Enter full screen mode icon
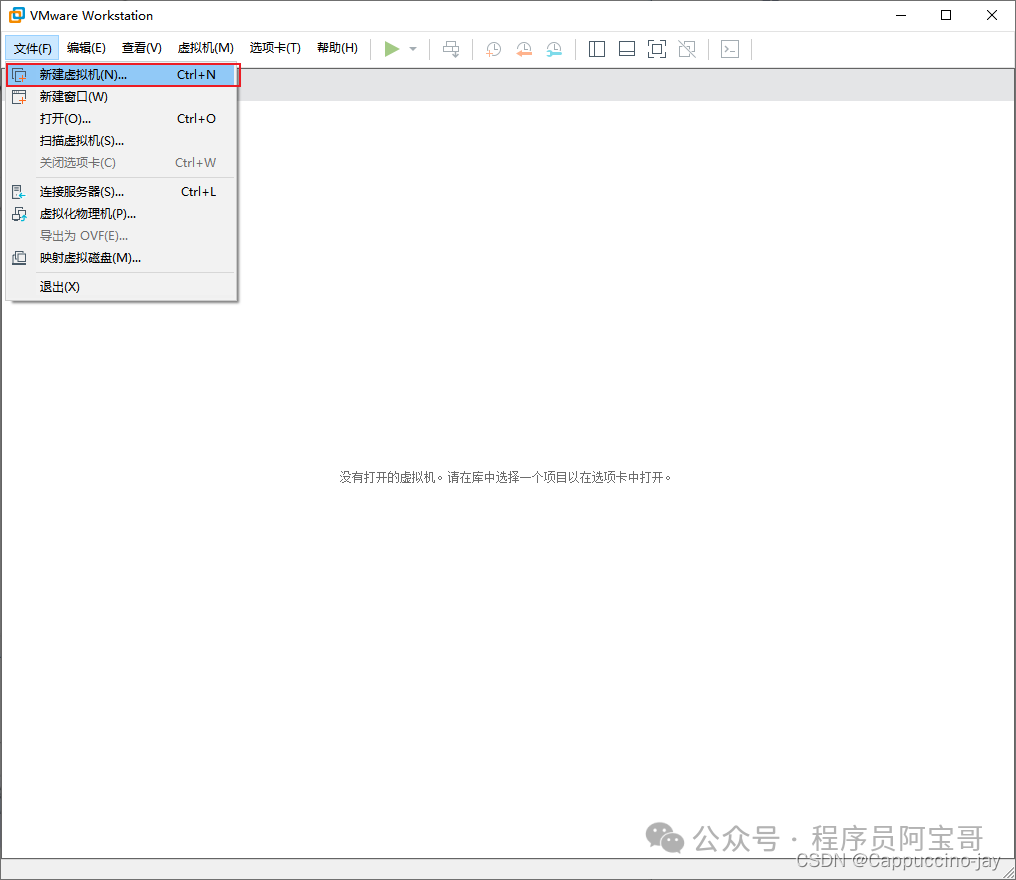This screenshot has height=880, width=1016. 656,49
